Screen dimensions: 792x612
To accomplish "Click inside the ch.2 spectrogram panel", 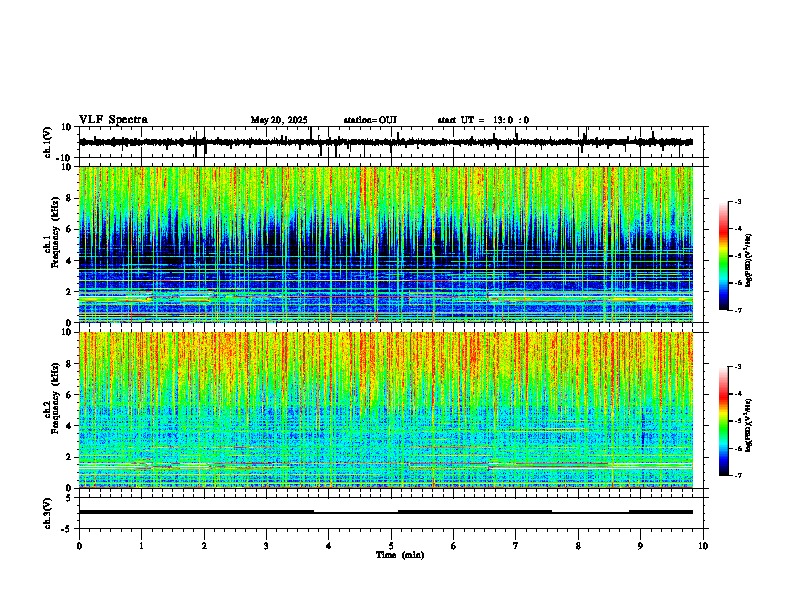I will coord(386,410).
